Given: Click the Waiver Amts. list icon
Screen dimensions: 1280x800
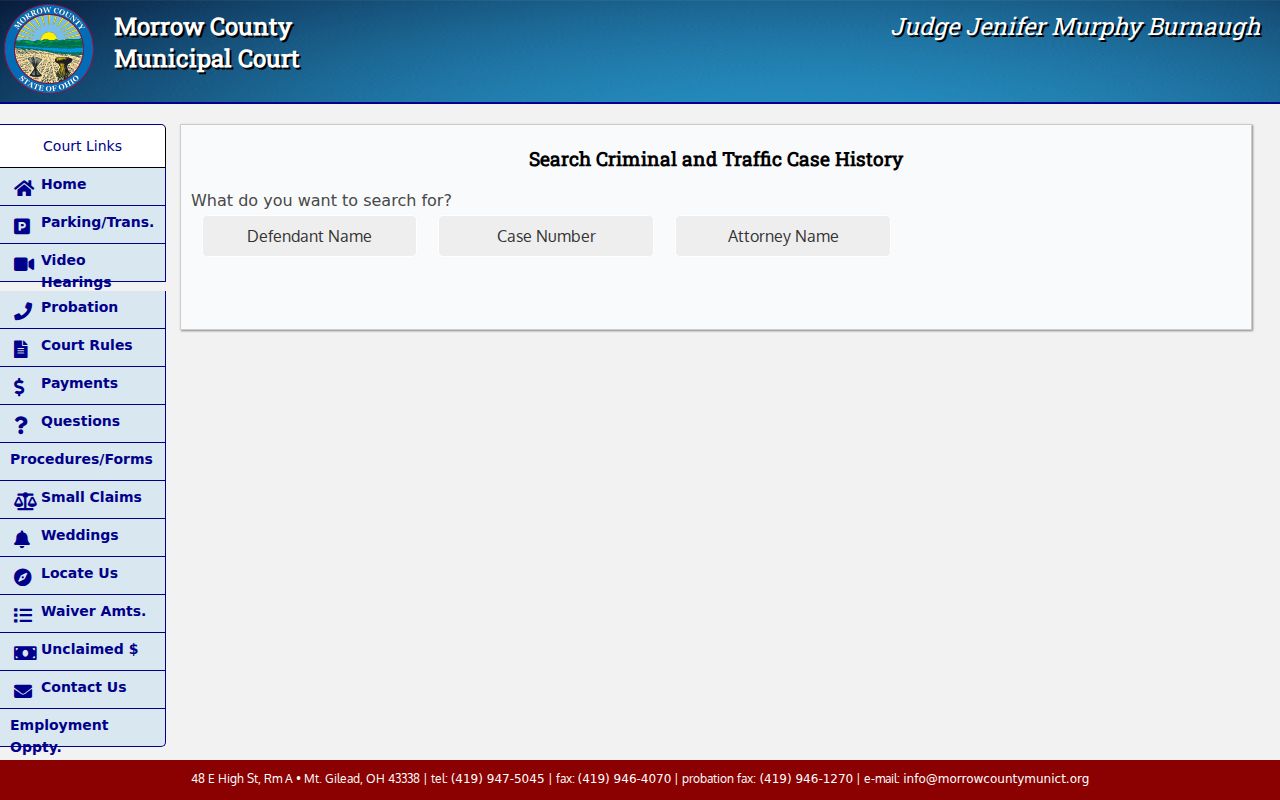Looking at the screenshot, I should (23, 616).
